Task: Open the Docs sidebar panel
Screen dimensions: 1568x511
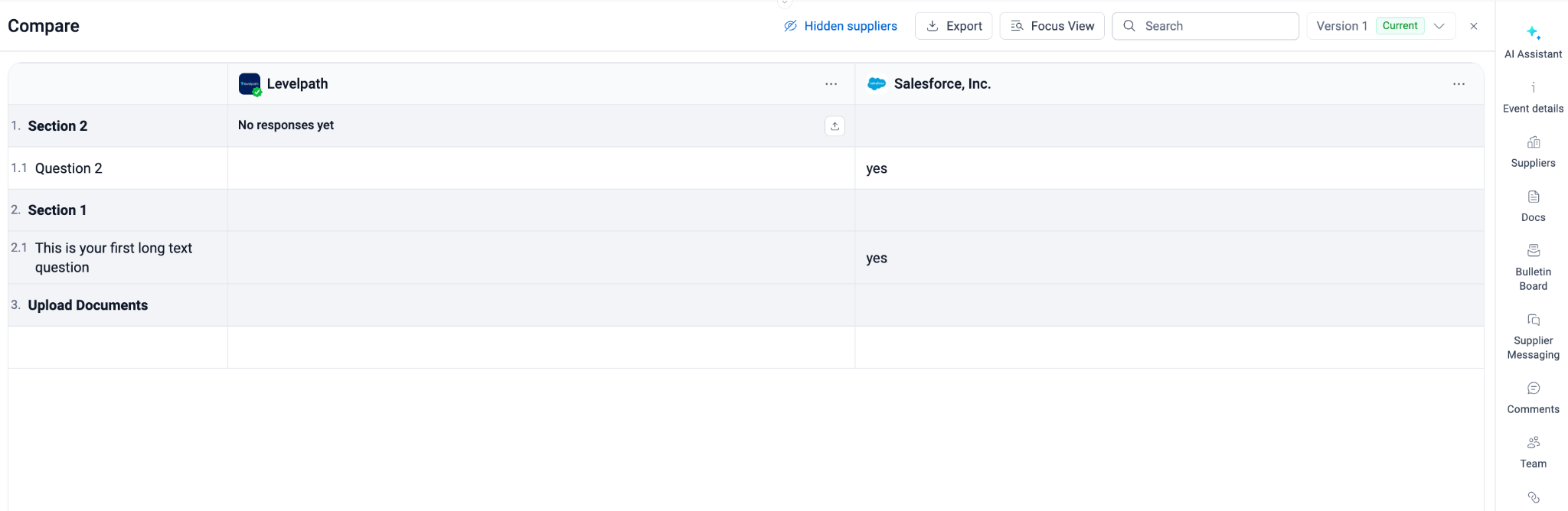Action: click(1533, 205)
